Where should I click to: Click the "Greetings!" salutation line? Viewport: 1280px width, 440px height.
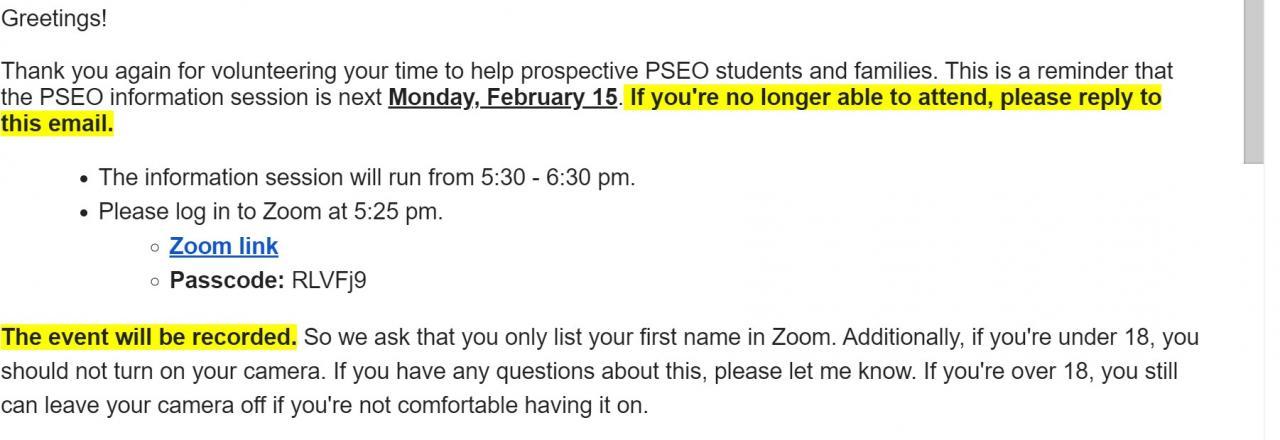coord(54,18)
